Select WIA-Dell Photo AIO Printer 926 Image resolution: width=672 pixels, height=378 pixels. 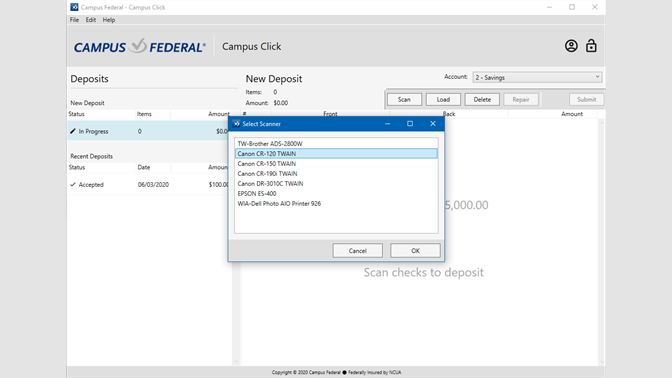[336, 204]
